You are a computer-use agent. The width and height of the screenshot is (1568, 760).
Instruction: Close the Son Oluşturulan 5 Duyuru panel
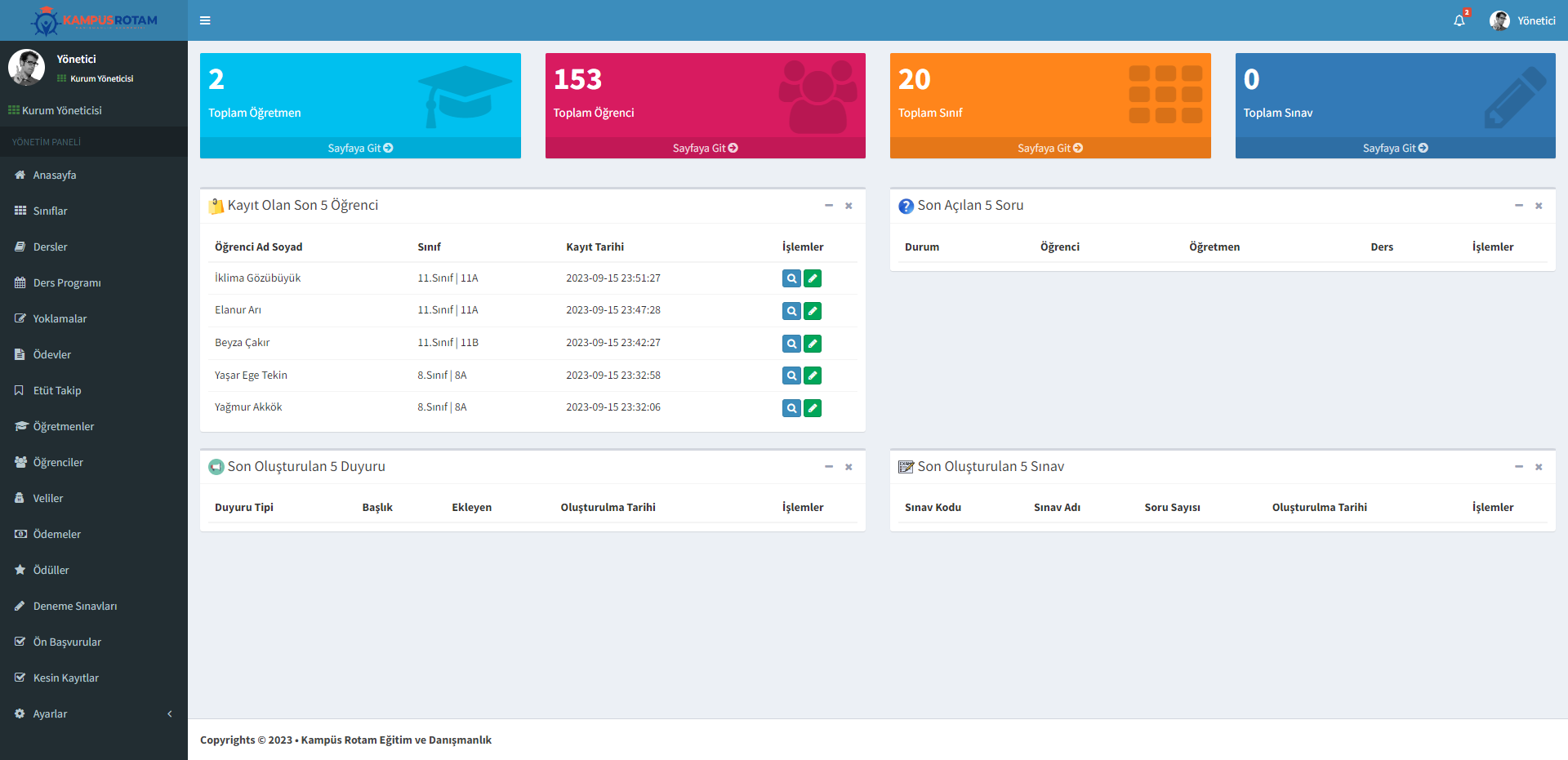point(849,467)
